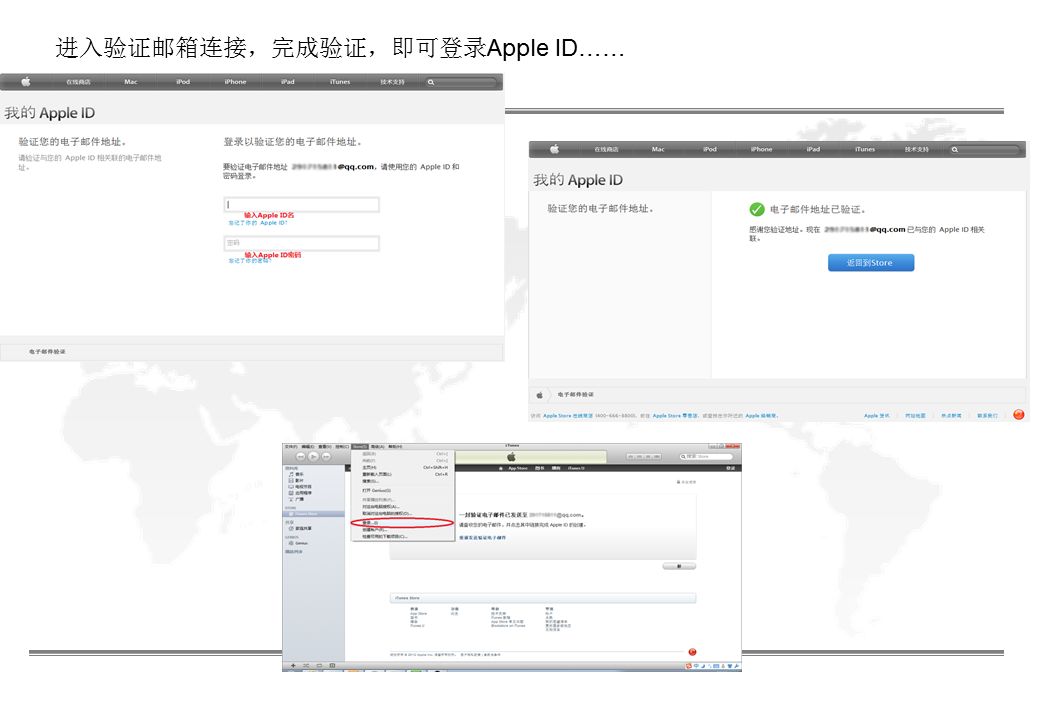1040x720 pixels.
Task: Open iPod tab in right verified page
Action: (x=710, y=149)
